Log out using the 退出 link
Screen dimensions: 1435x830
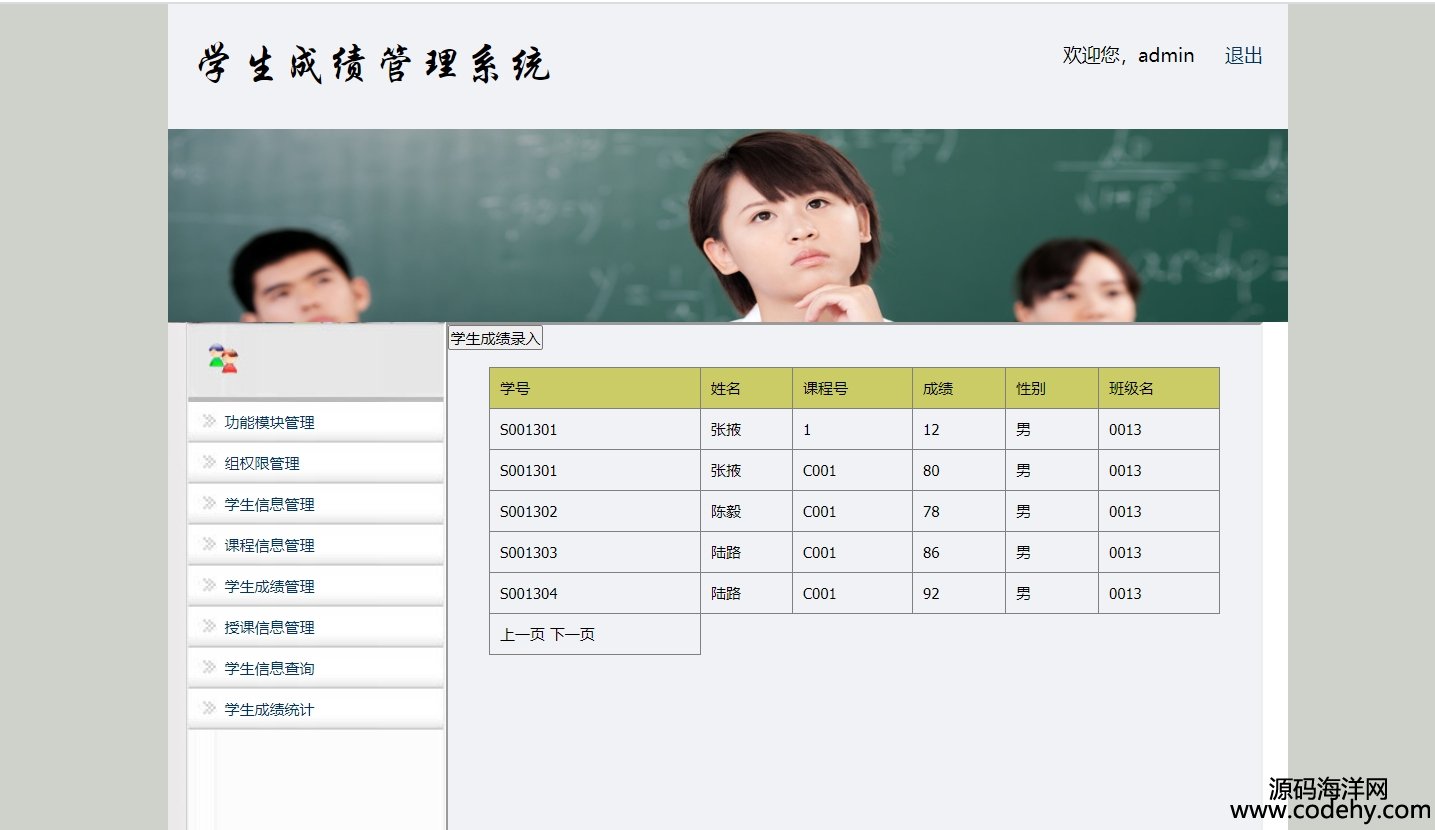click(1243, 56)
